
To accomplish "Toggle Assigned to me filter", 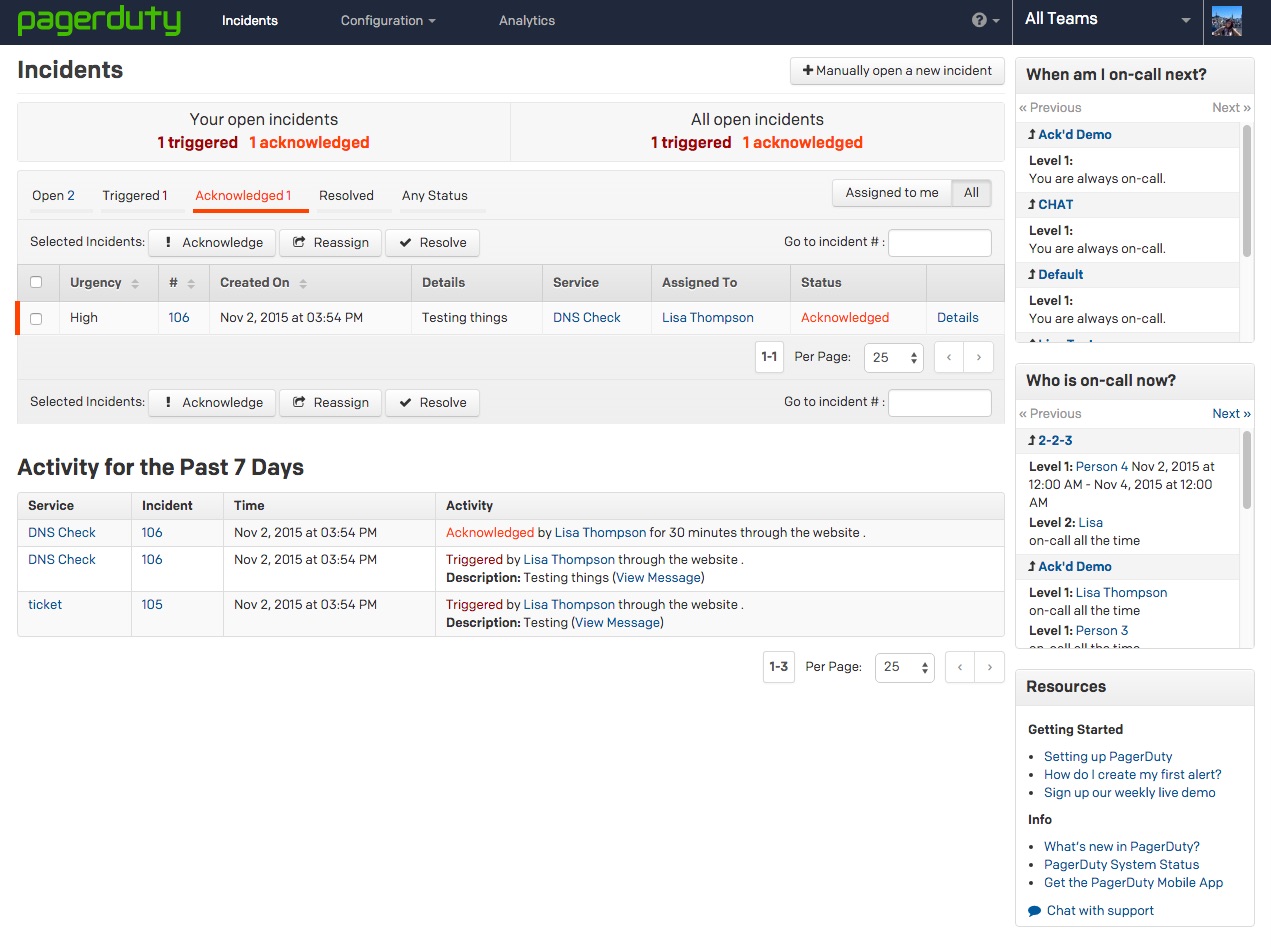I will pos(892,193).
